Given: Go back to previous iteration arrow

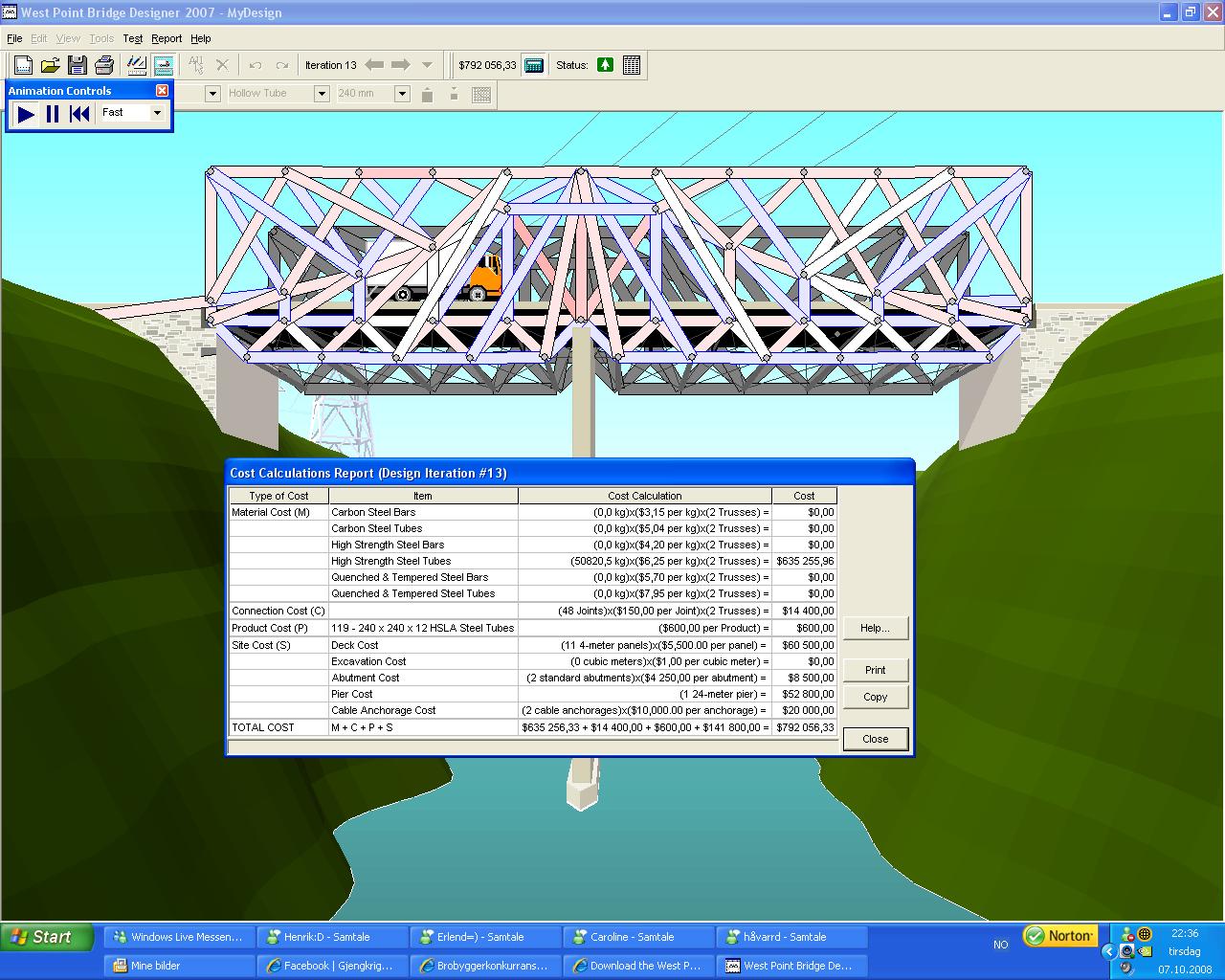Looking at the screenshot, I should (374, 65).
